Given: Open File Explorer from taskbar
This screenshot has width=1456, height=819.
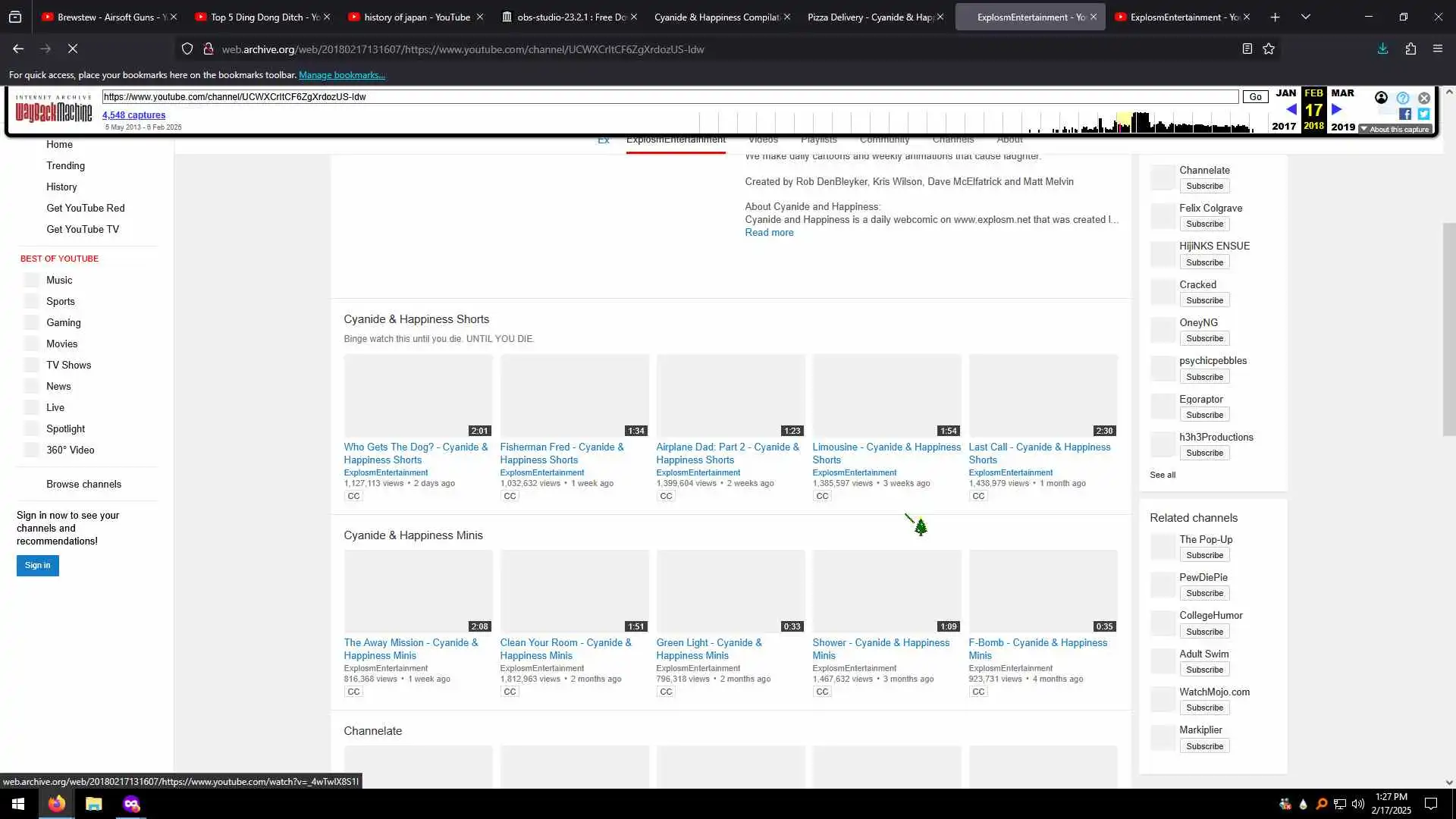Looking at the screenshot, I should coord(93,804).
